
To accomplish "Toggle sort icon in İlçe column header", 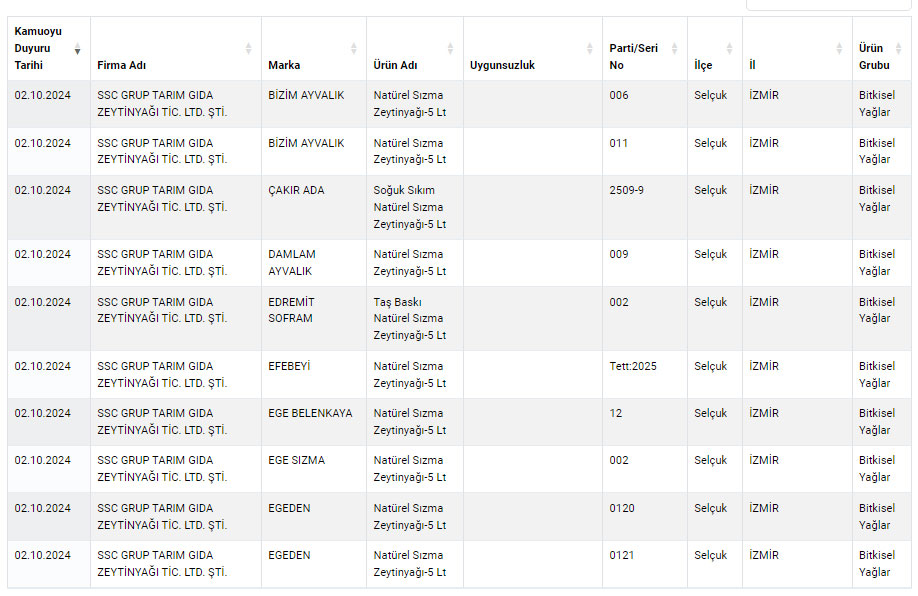I will tap(729, 49).
